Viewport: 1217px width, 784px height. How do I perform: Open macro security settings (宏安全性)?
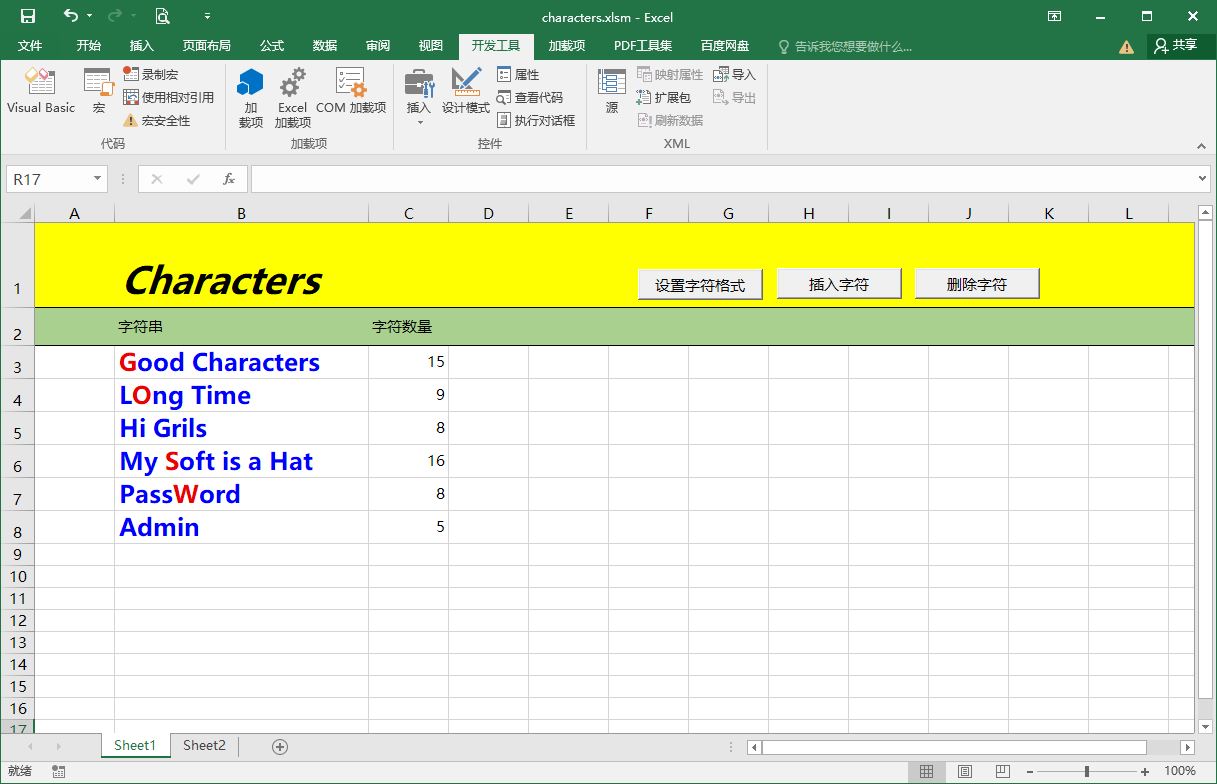(156, 120)
